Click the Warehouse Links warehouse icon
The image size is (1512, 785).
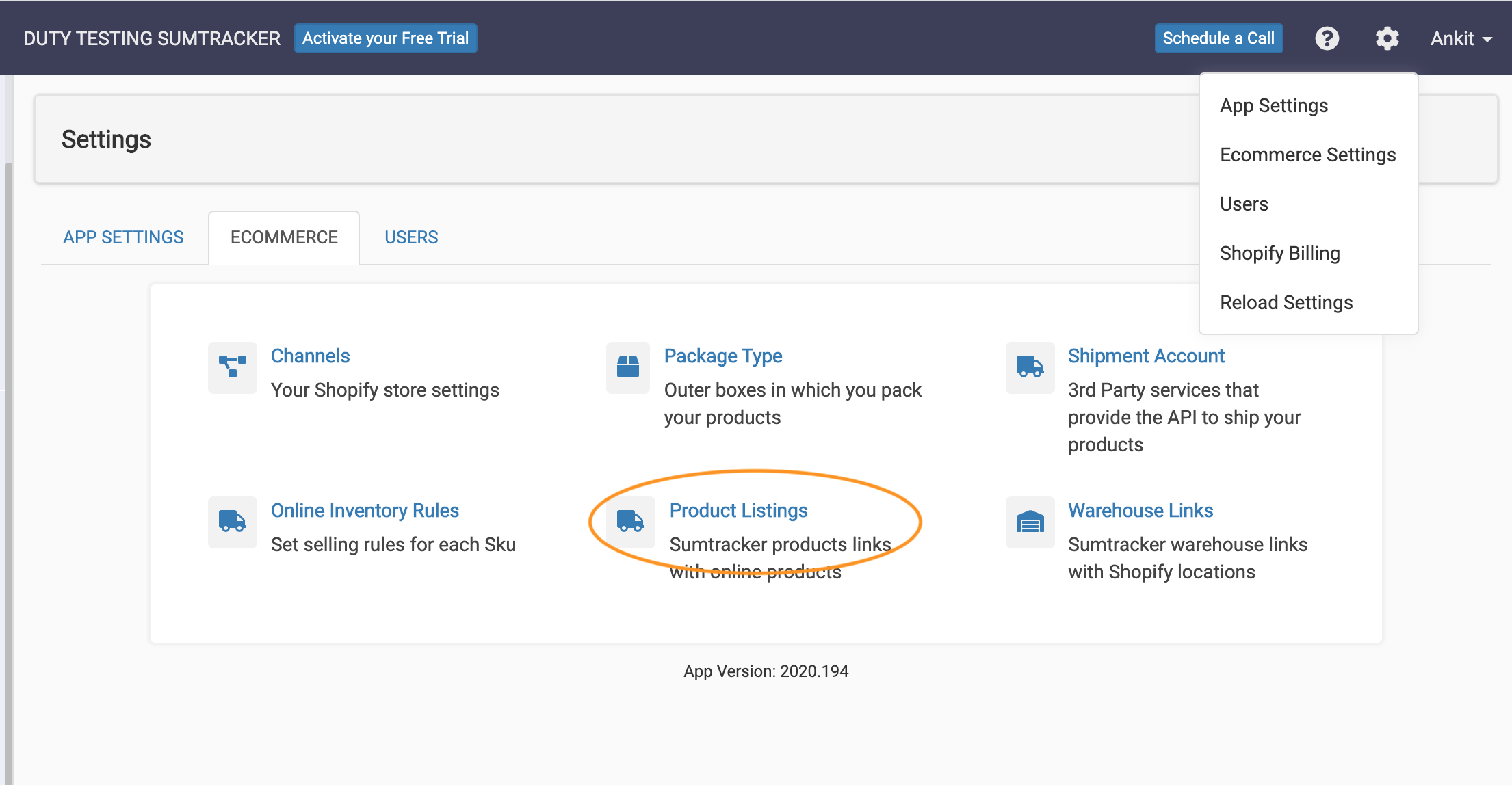[1030, 523]
